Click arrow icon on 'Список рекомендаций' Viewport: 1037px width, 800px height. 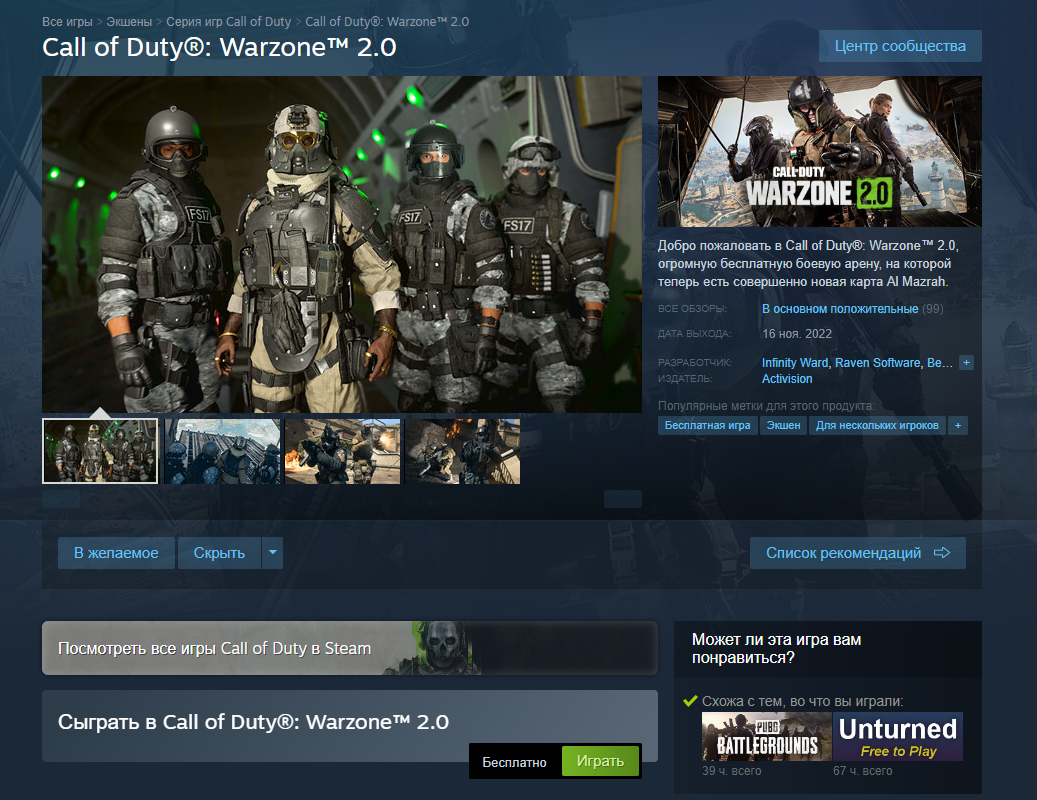[x=942, y=553]
